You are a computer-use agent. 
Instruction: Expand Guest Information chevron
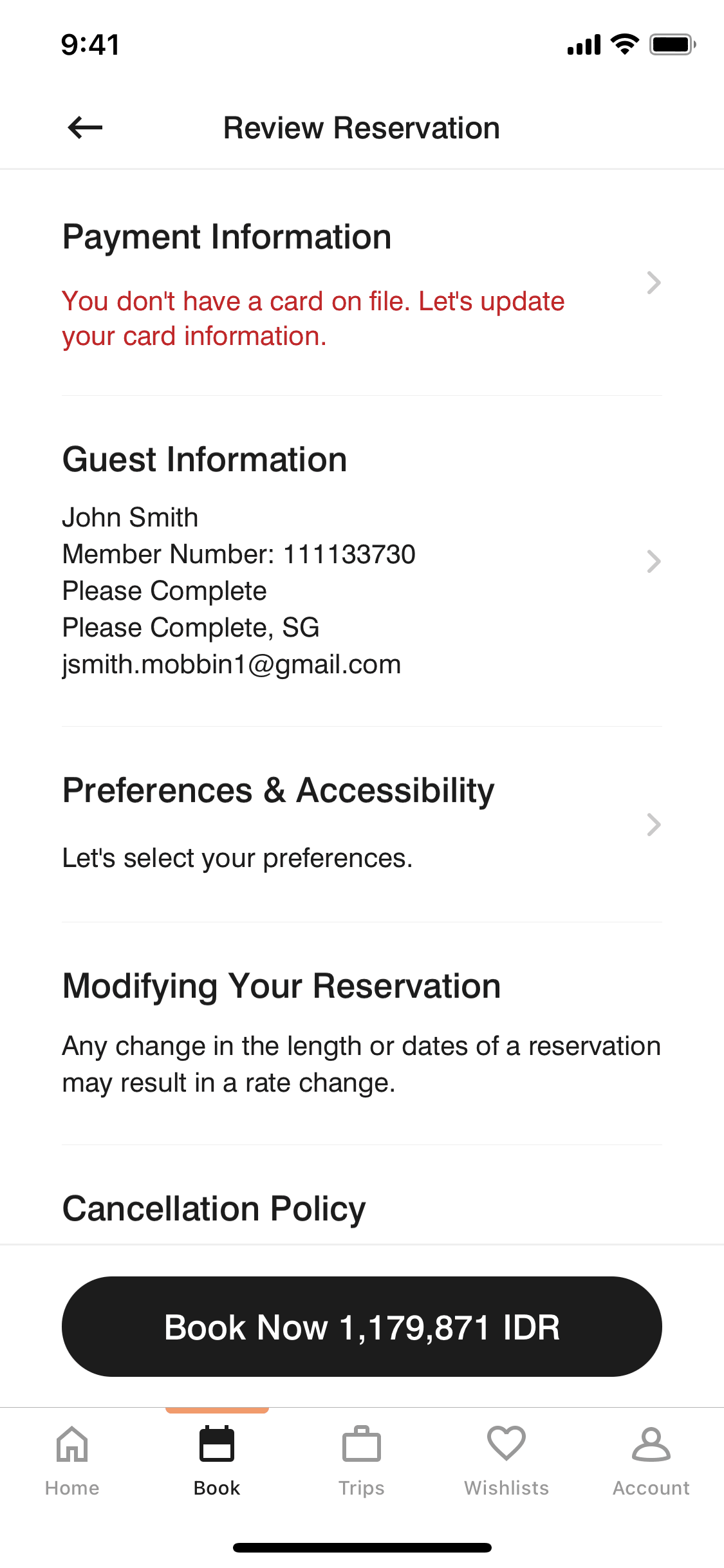point(654,561)
